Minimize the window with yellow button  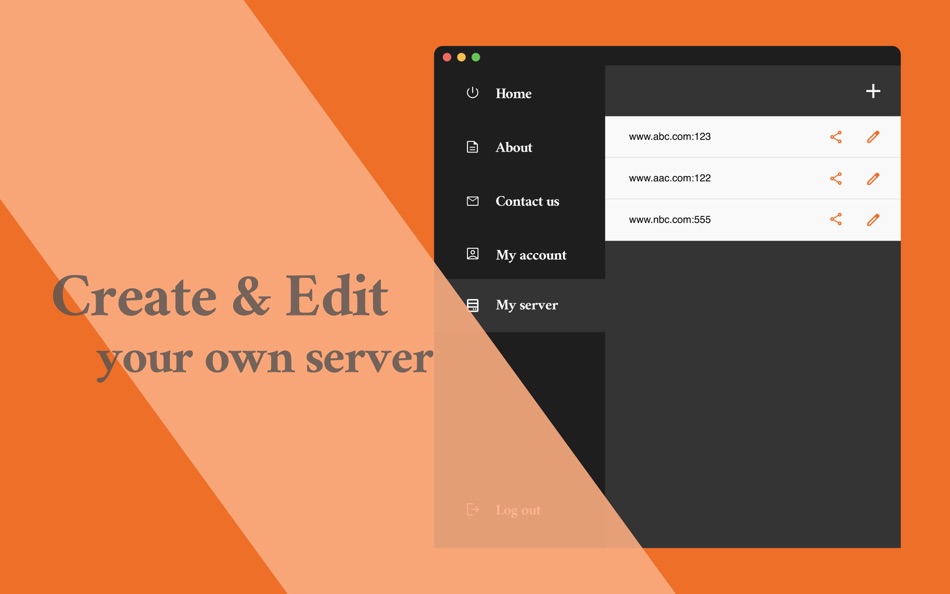(462, 57)
